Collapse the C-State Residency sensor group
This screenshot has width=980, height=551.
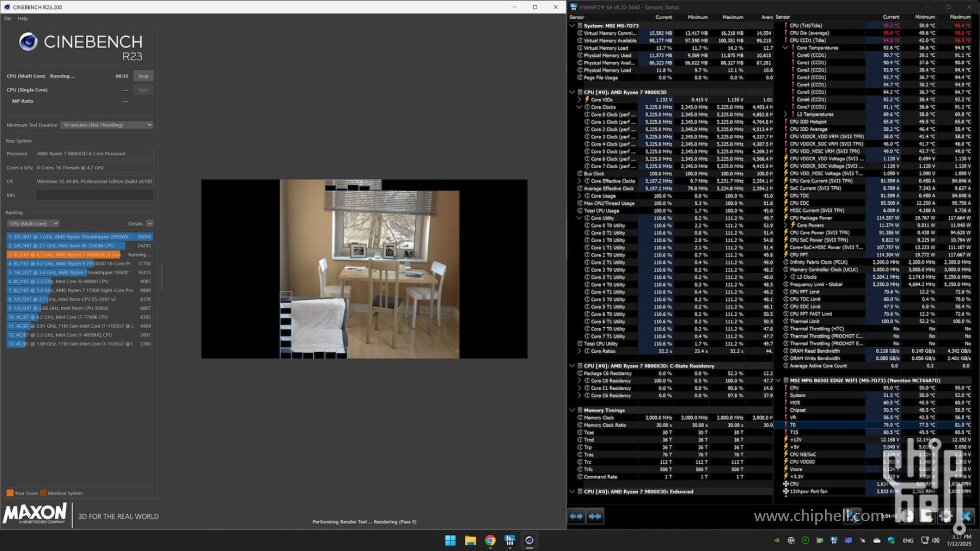(x=572, y=366)
